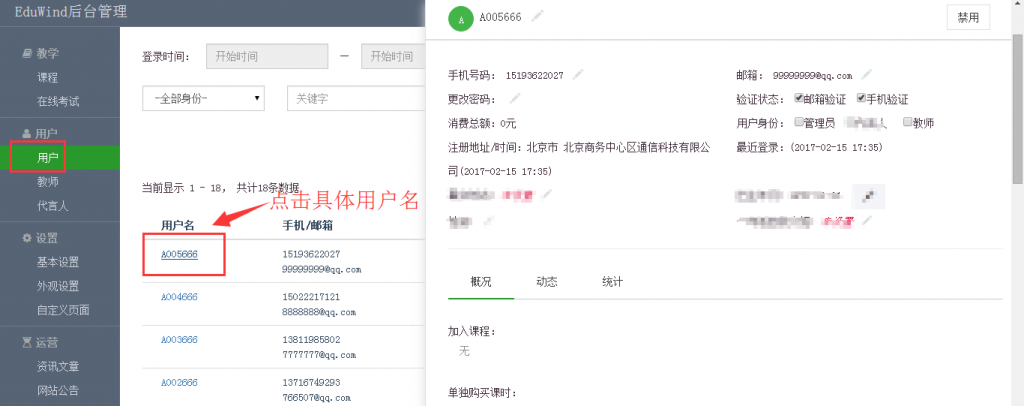Select the highlighted 用户 sidebar item
The width and height of the screenshot is (1024, 406).
(x=60, y=157)
